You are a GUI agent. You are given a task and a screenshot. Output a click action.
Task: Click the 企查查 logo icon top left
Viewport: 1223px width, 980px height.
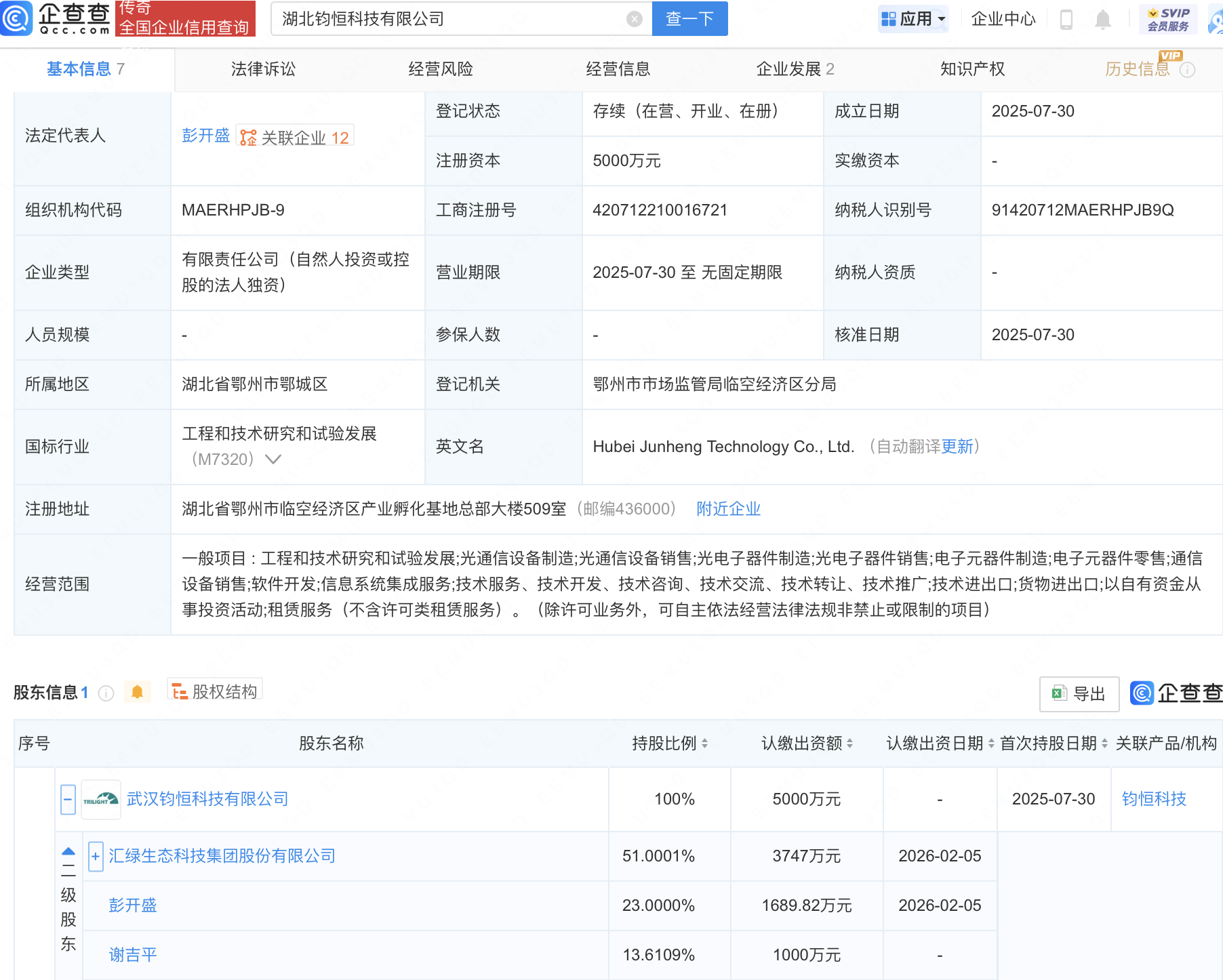tap(18, 18)
